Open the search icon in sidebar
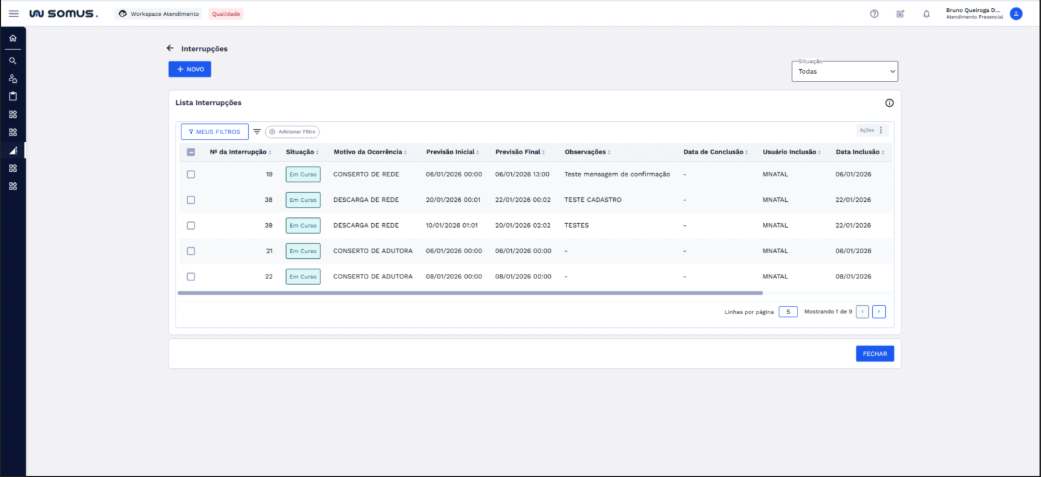This screenshot has height=477, width=1041. coord(13,60)
